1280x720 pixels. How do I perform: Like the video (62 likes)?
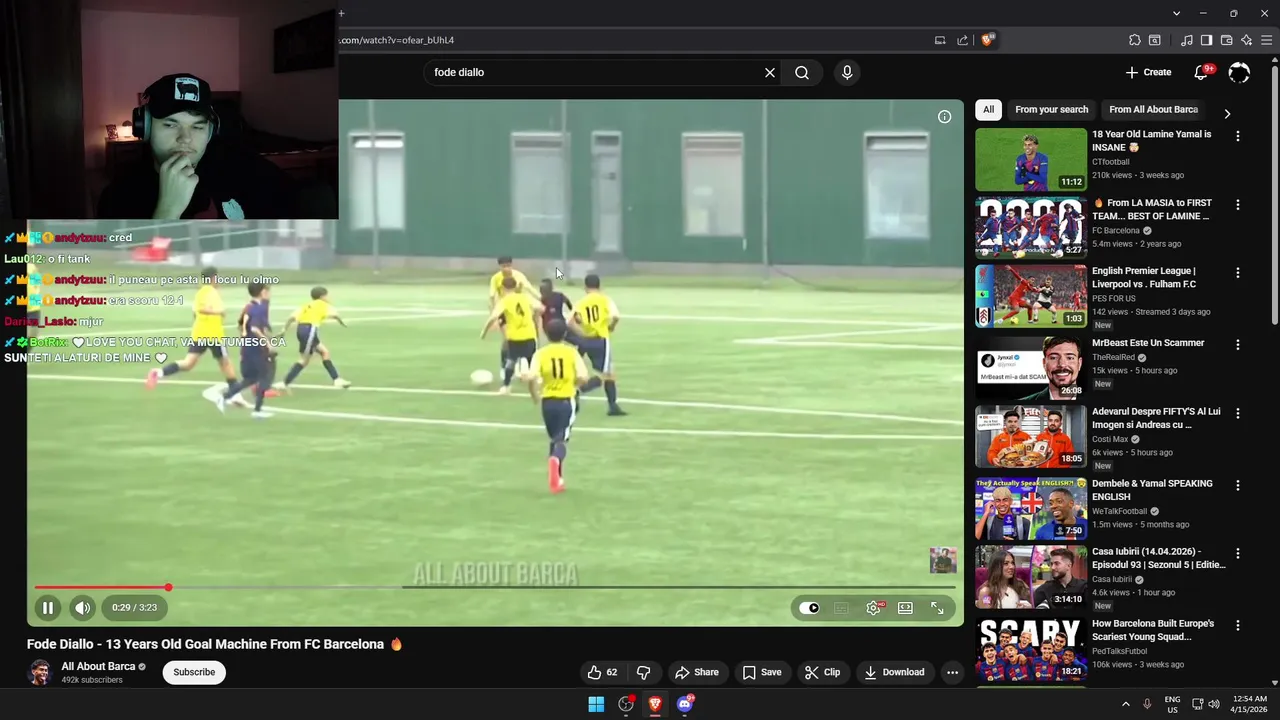[x=603, y=672]
